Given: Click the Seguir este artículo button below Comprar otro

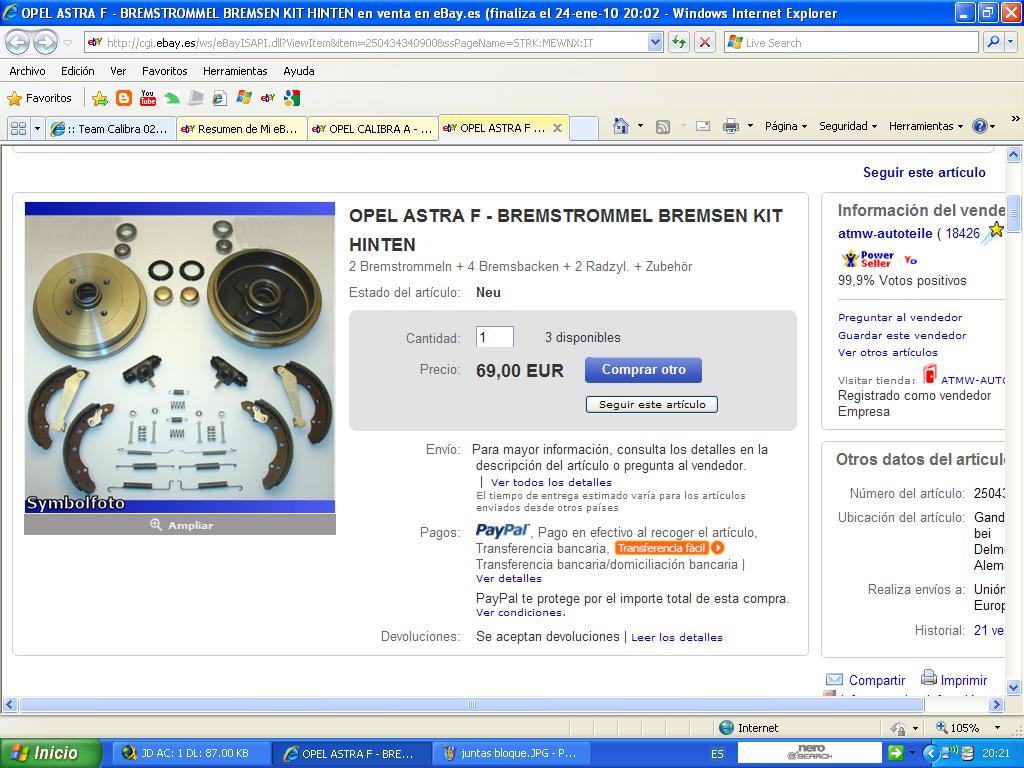Looking at the screenshot, I should [x=652, y=404].
